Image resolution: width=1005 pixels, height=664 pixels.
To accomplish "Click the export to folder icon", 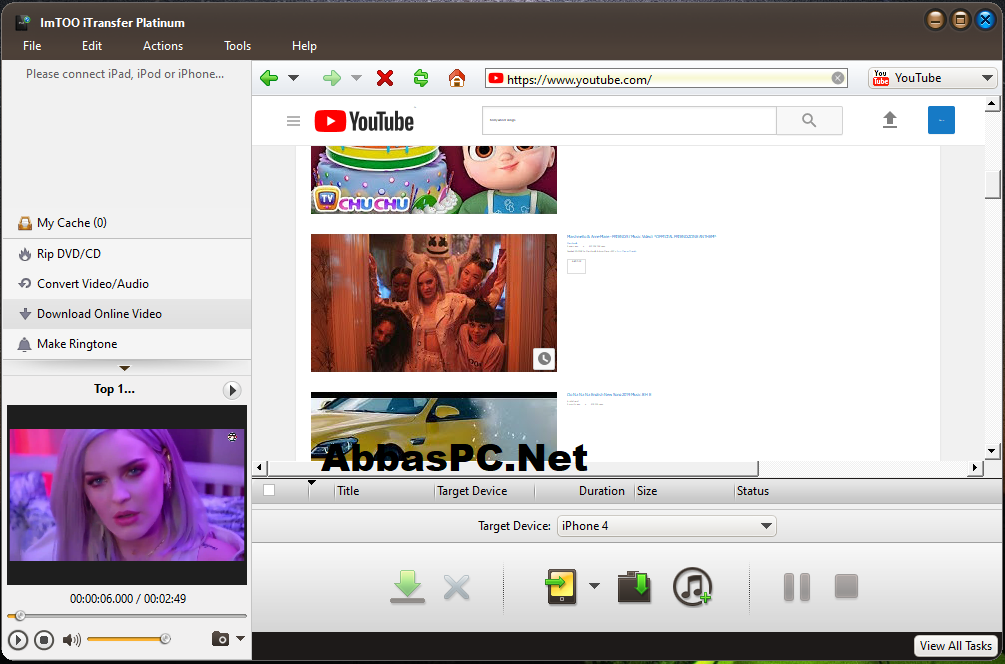I will (635, 587).
